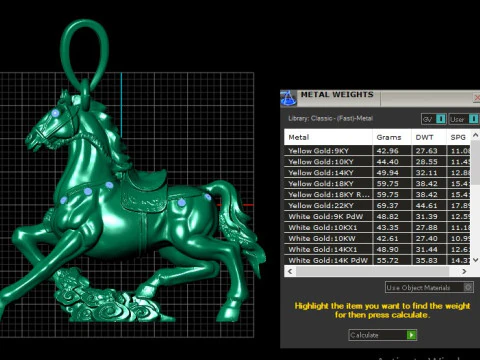Image resolution: width=480 pixels, height=360 pixels.
Task: Click the green arrow on Calculate
Action: [x=411, y=335]
